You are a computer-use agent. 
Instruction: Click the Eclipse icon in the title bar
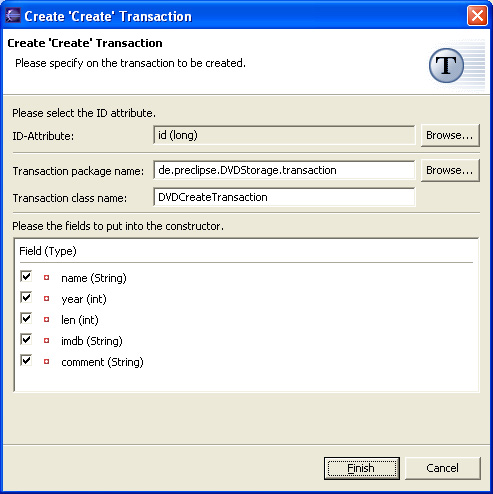13,15
